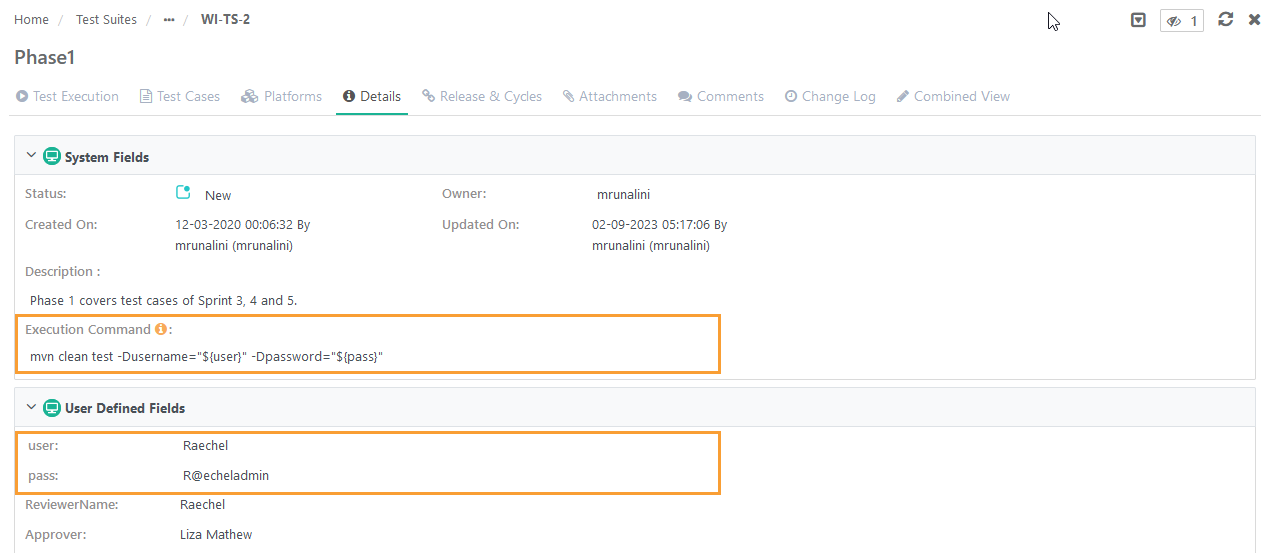Viewport: 1265px width, 553px height.
Task: Toggle the watchers eye button showing 1
Action: coord(1182,20)
